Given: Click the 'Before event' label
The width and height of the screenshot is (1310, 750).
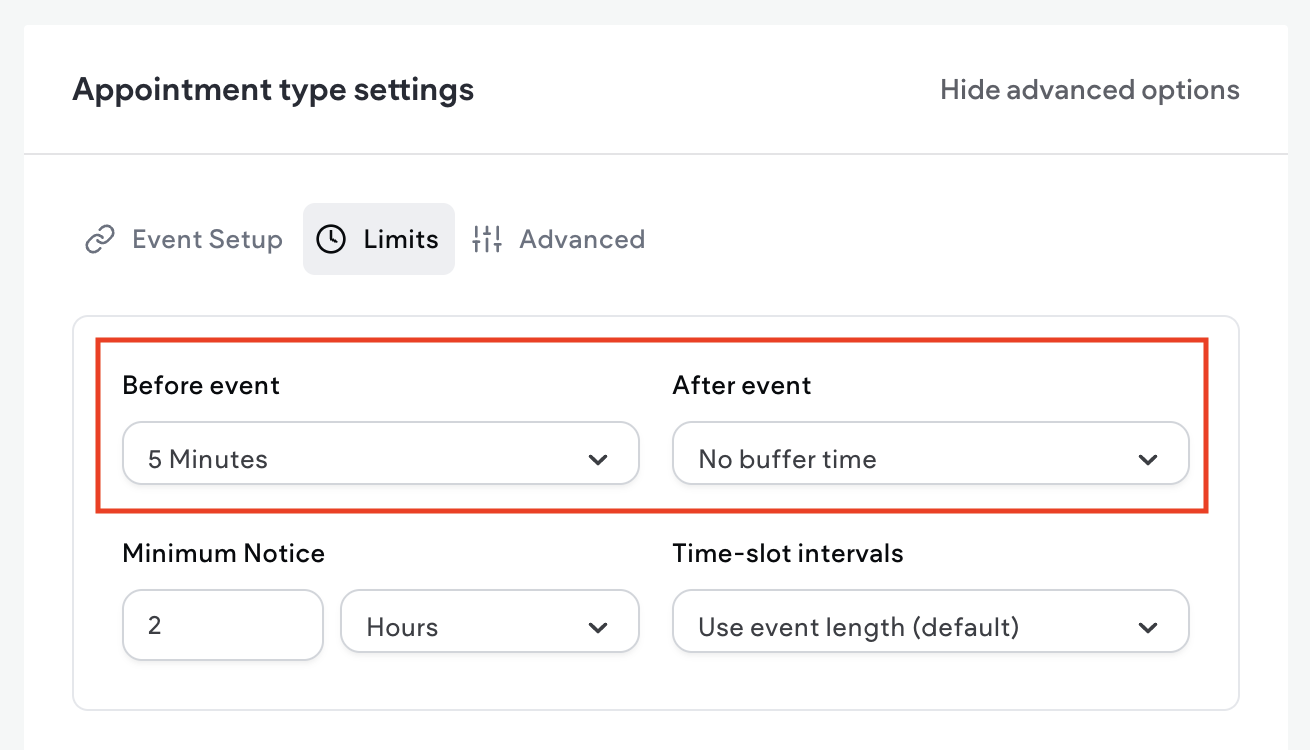Looking at the screenshot, I should [201, 385].
